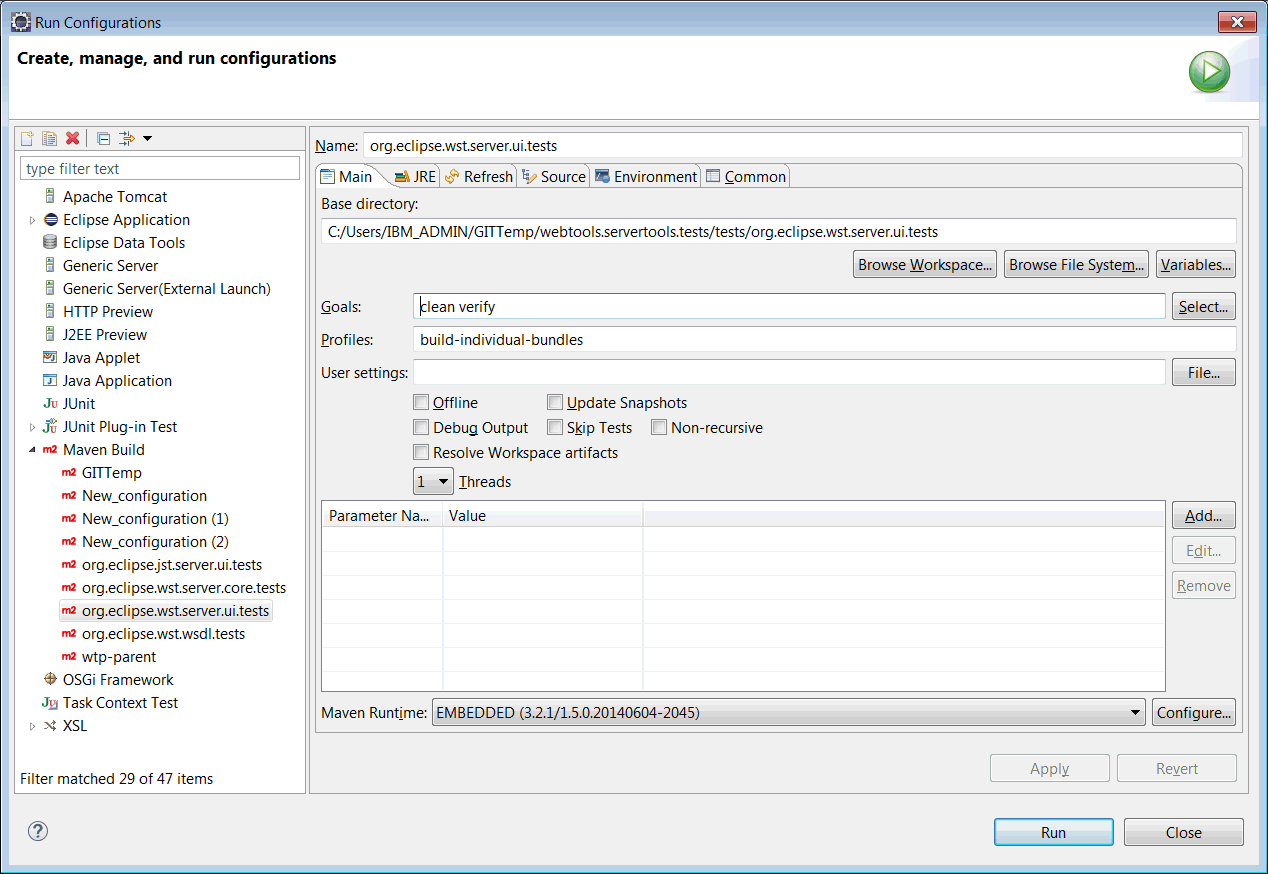
Task: Select the wtp-parent Maven configuration
Action: click(119, 657)
